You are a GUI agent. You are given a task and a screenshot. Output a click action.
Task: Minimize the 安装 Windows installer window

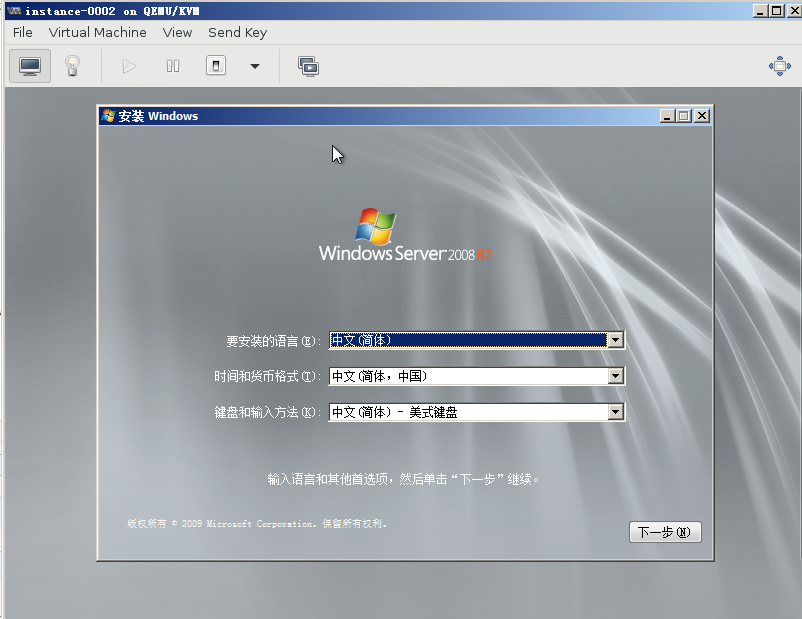666,116
